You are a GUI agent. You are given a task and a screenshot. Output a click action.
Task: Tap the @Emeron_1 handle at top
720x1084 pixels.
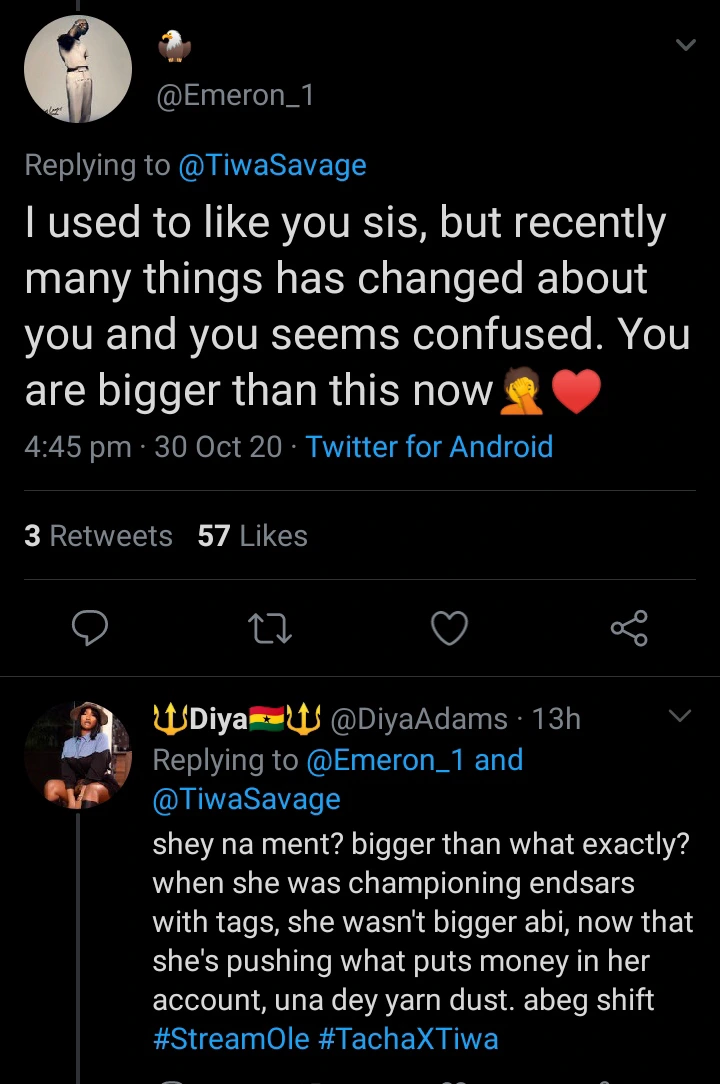tap(234, 96)
